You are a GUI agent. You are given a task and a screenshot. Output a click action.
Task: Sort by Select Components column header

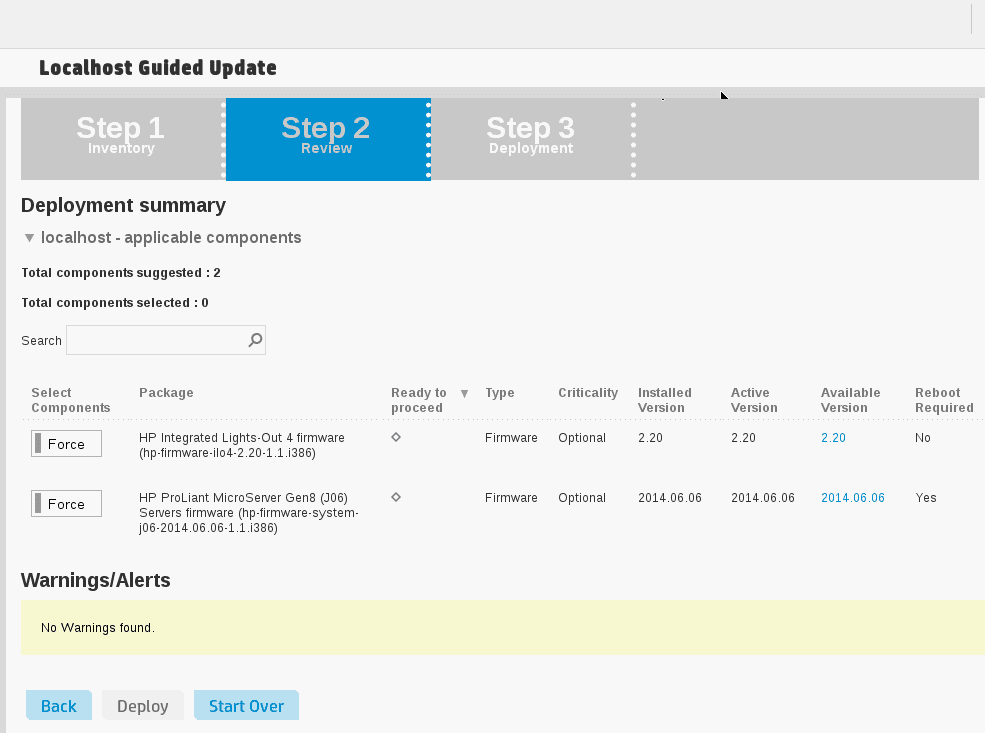[70, 400]
